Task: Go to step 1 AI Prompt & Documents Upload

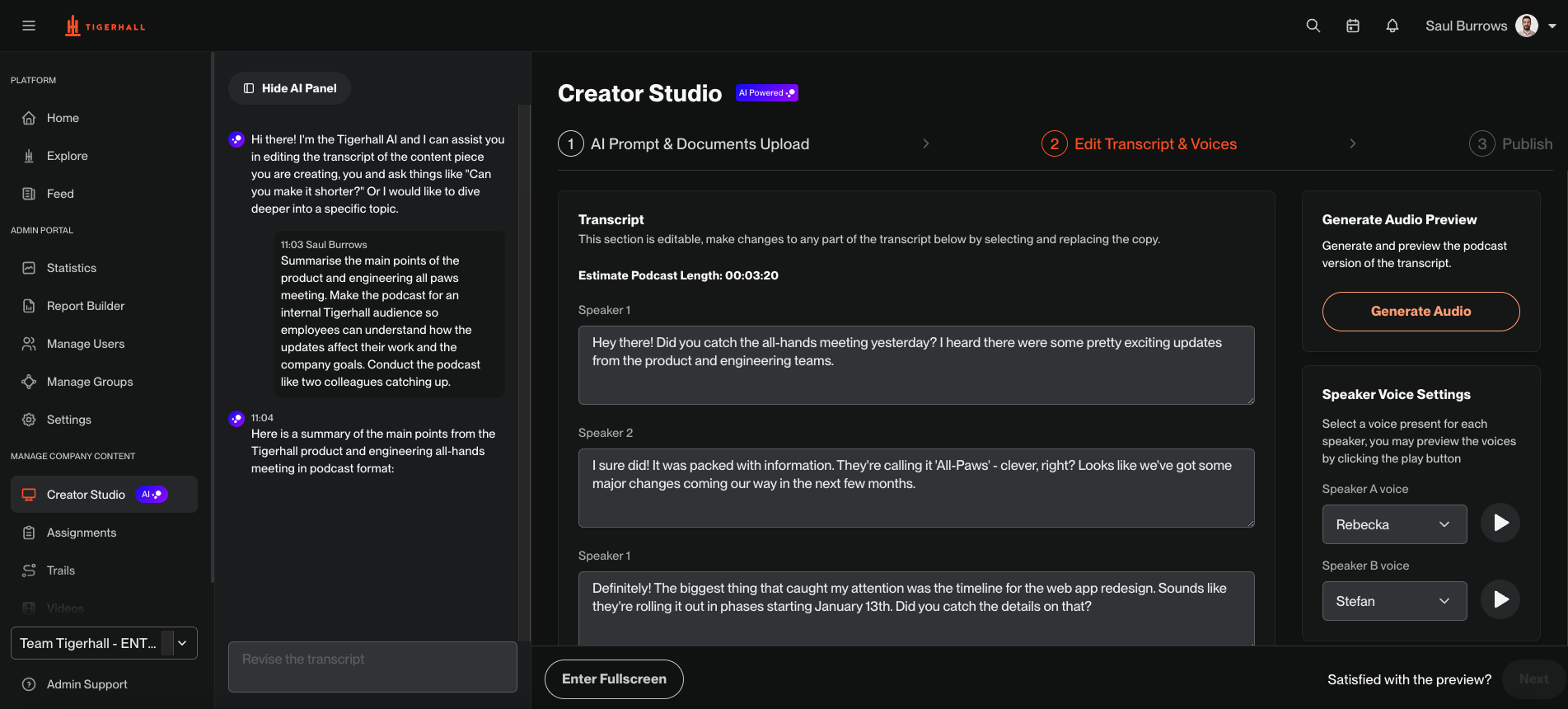Action: (684, 143)
